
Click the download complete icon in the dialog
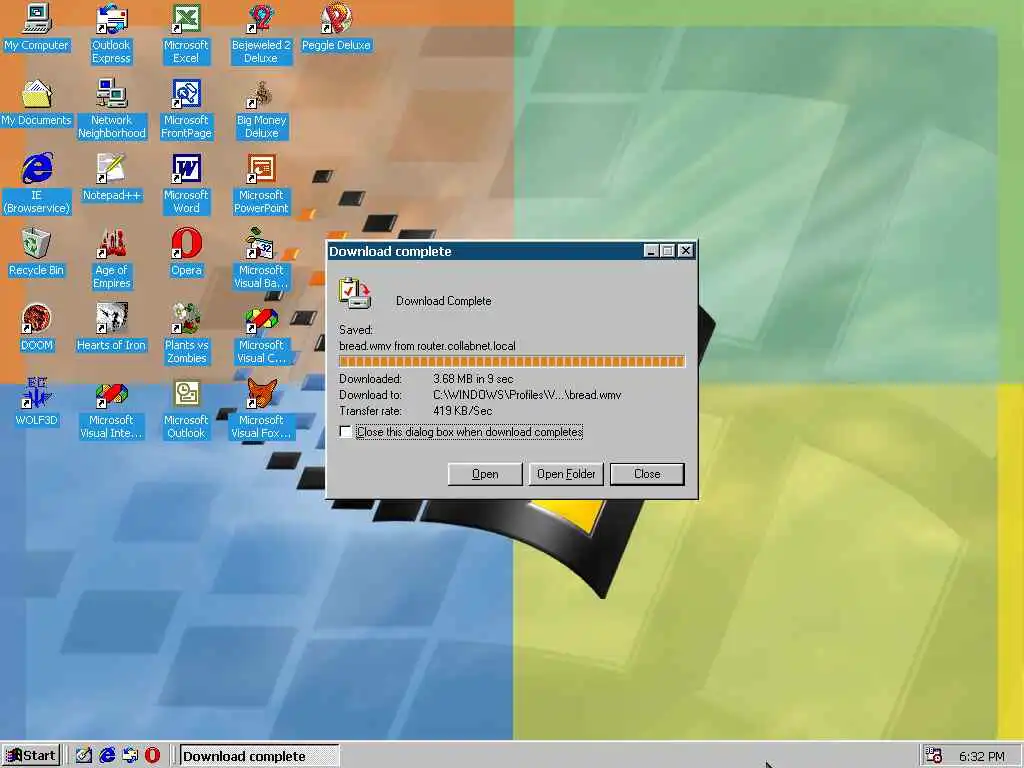pyautogui.click(x=355, y=293)
